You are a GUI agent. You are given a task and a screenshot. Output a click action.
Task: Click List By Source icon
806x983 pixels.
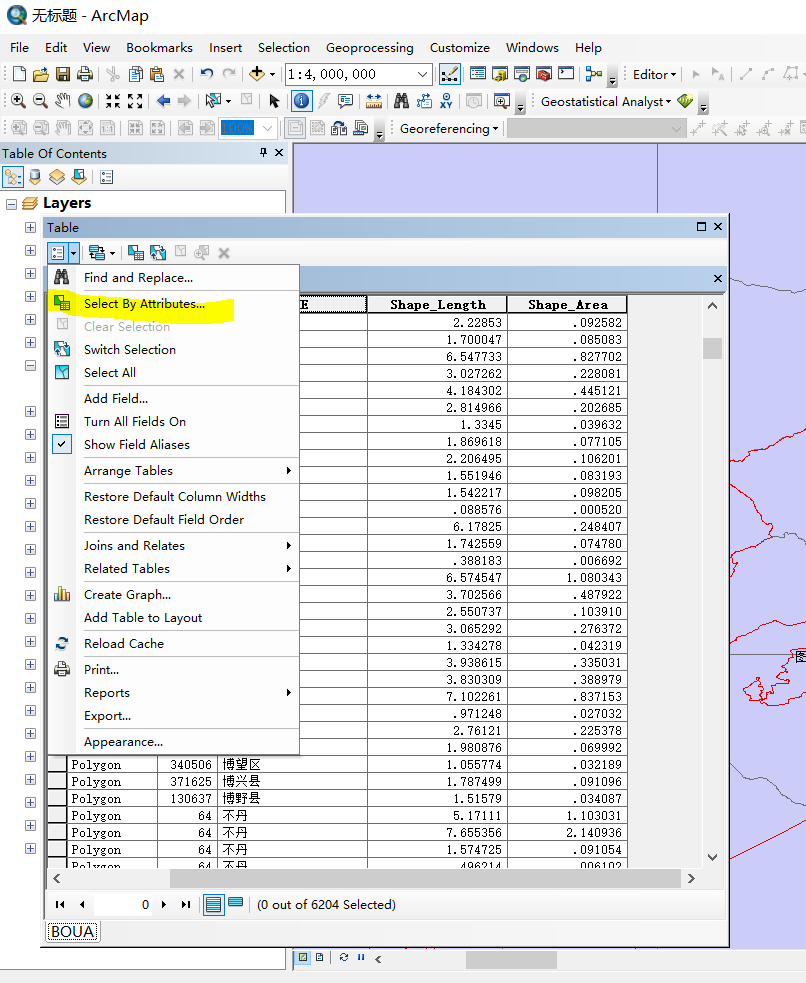(35, 177)
